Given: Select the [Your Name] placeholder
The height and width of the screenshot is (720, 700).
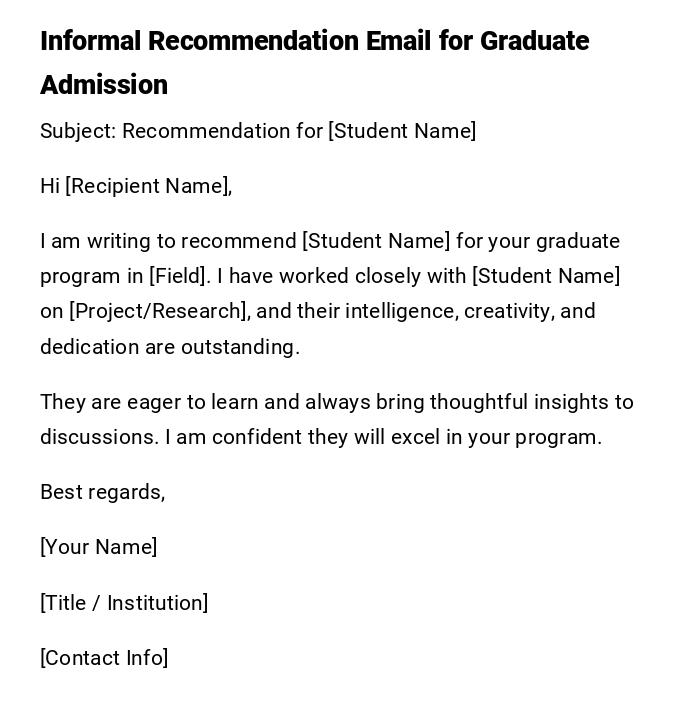Looking at the screenshot, I should (98, 547).
